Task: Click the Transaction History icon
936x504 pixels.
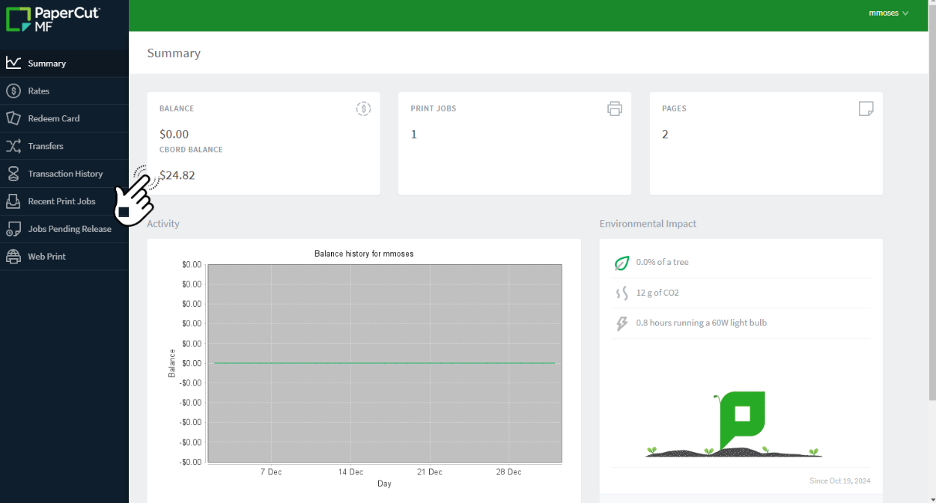Action: [13, 174]
